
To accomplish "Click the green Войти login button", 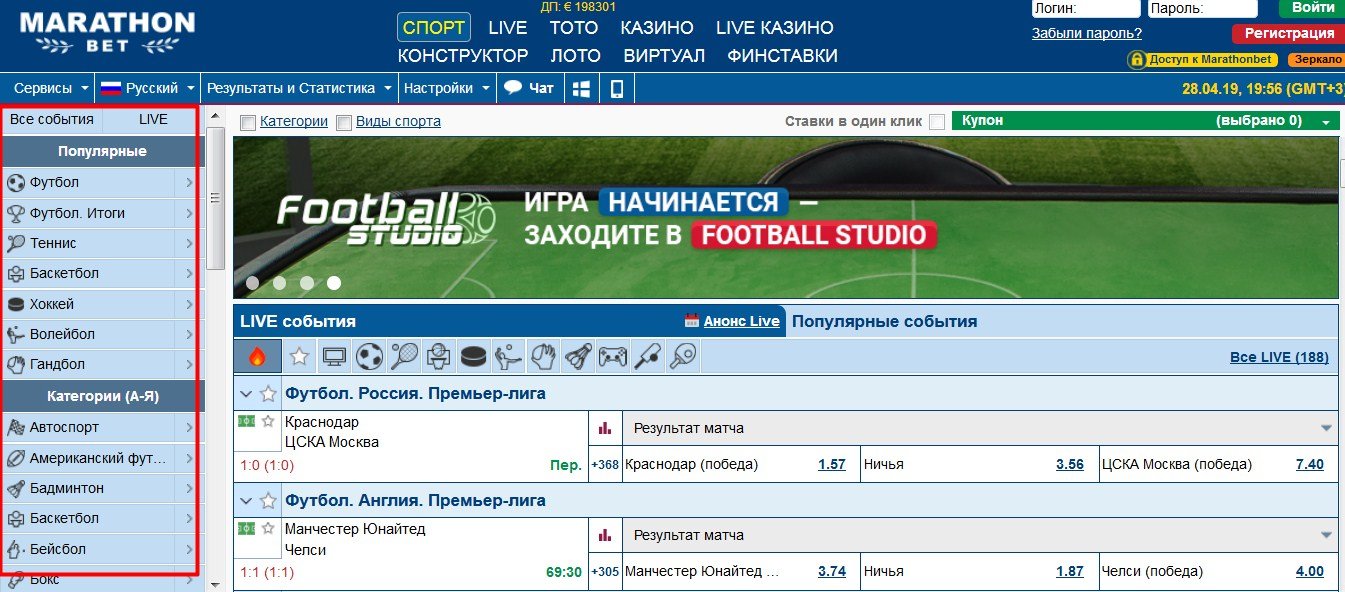I will click(x=1312, y=8).
